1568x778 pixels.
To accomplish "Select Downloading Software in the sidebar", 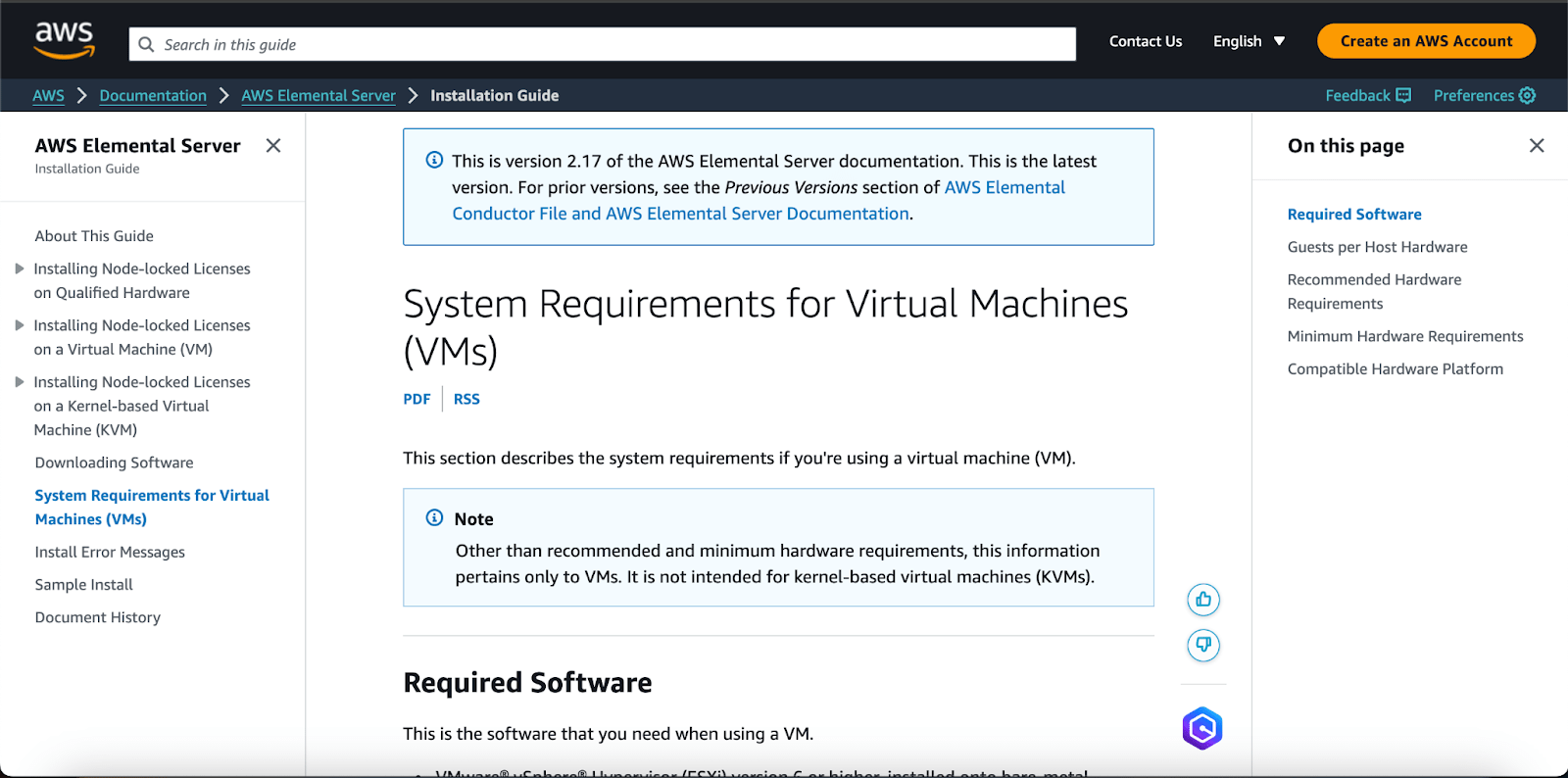I will tap(114, 462).
